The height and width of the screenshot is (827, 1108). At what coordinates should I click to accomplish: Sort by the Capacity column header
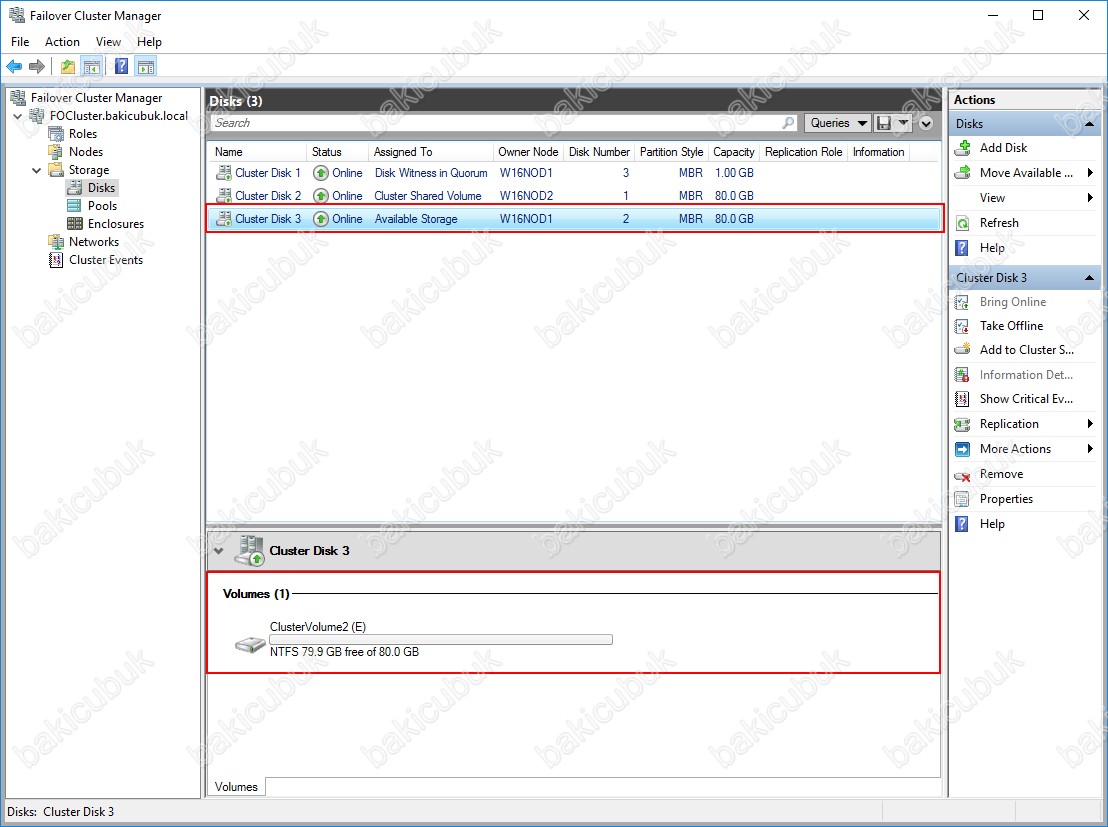tap(733, 152)
